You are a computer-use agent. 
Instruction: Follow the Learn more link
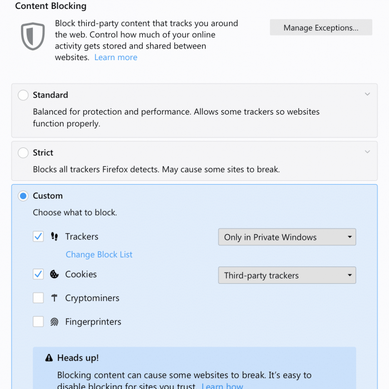click(116, 57)
